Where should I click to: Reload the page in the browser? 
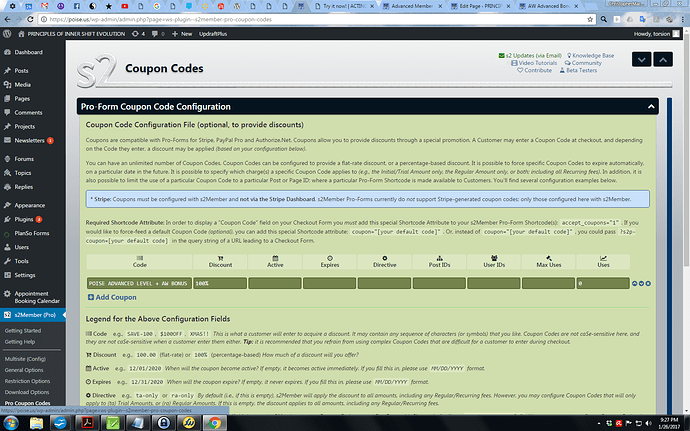coord(30,19)
